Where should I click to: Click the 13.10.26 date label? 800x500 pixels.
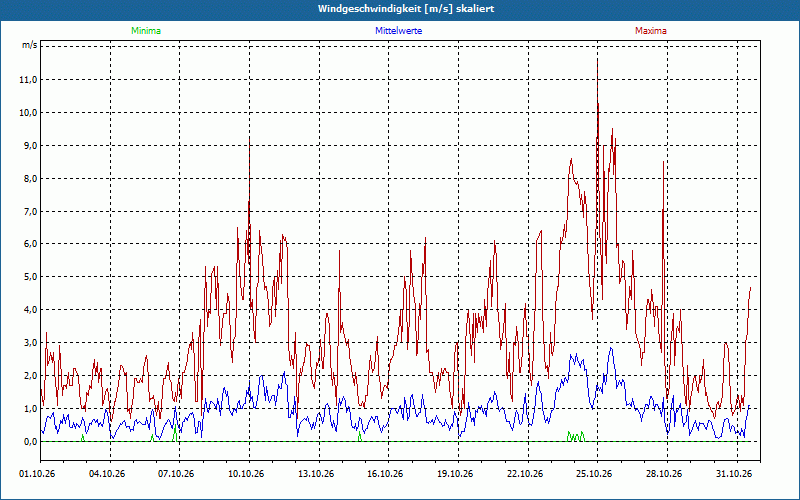(316, 474)
